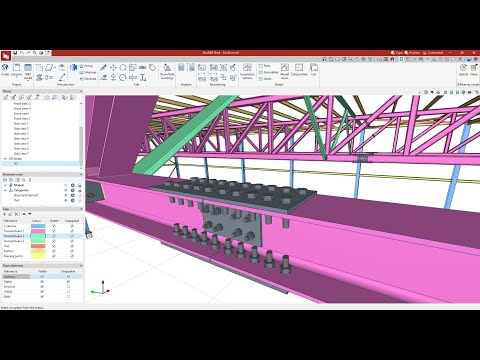Click the first icon in the Views panel toolbar
The image size is (480, 360).
[x=6, y=97]
